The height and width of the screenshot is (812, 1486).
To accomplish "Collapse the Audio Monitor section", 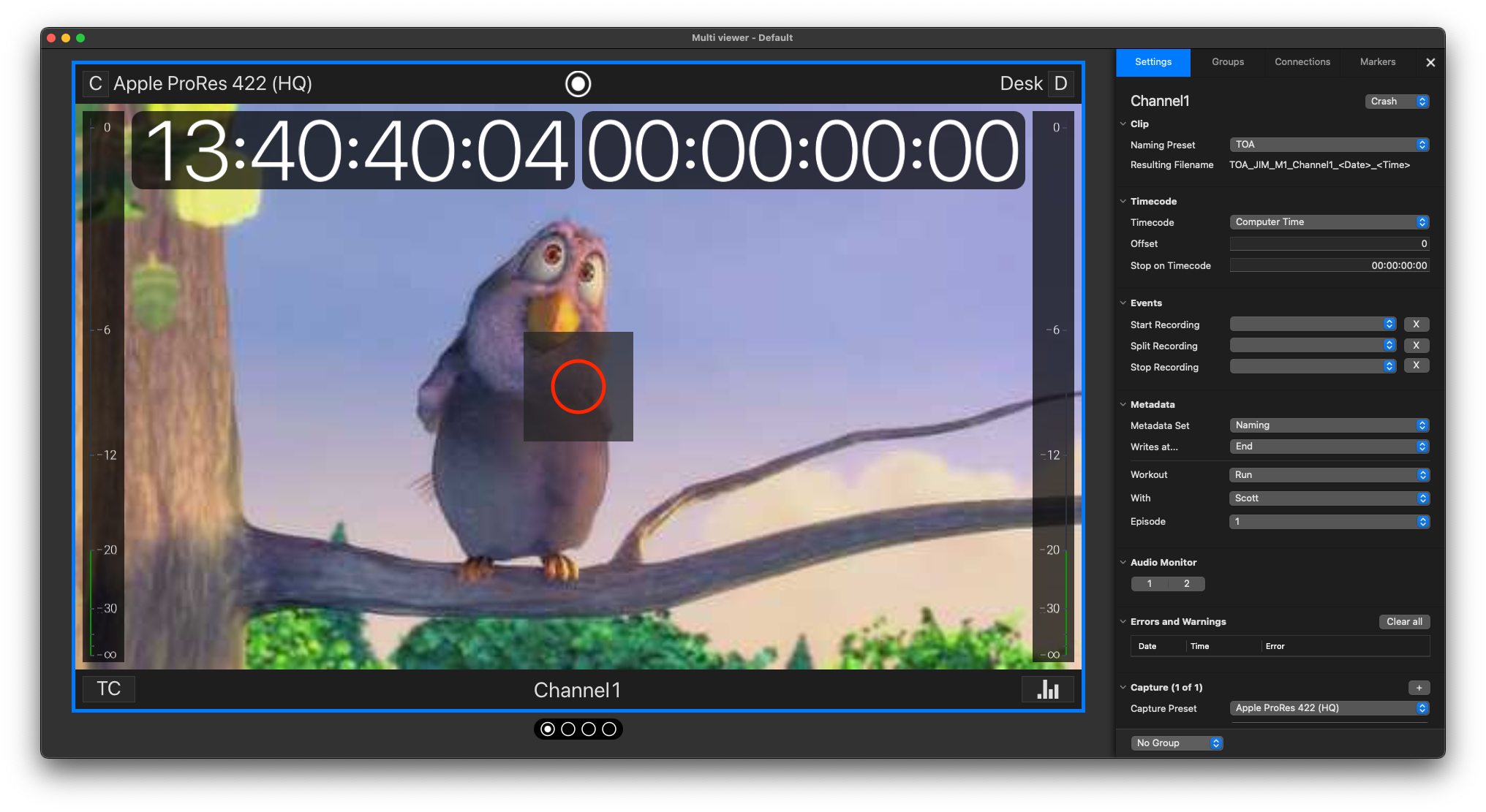I will [x=1123, y=562].
